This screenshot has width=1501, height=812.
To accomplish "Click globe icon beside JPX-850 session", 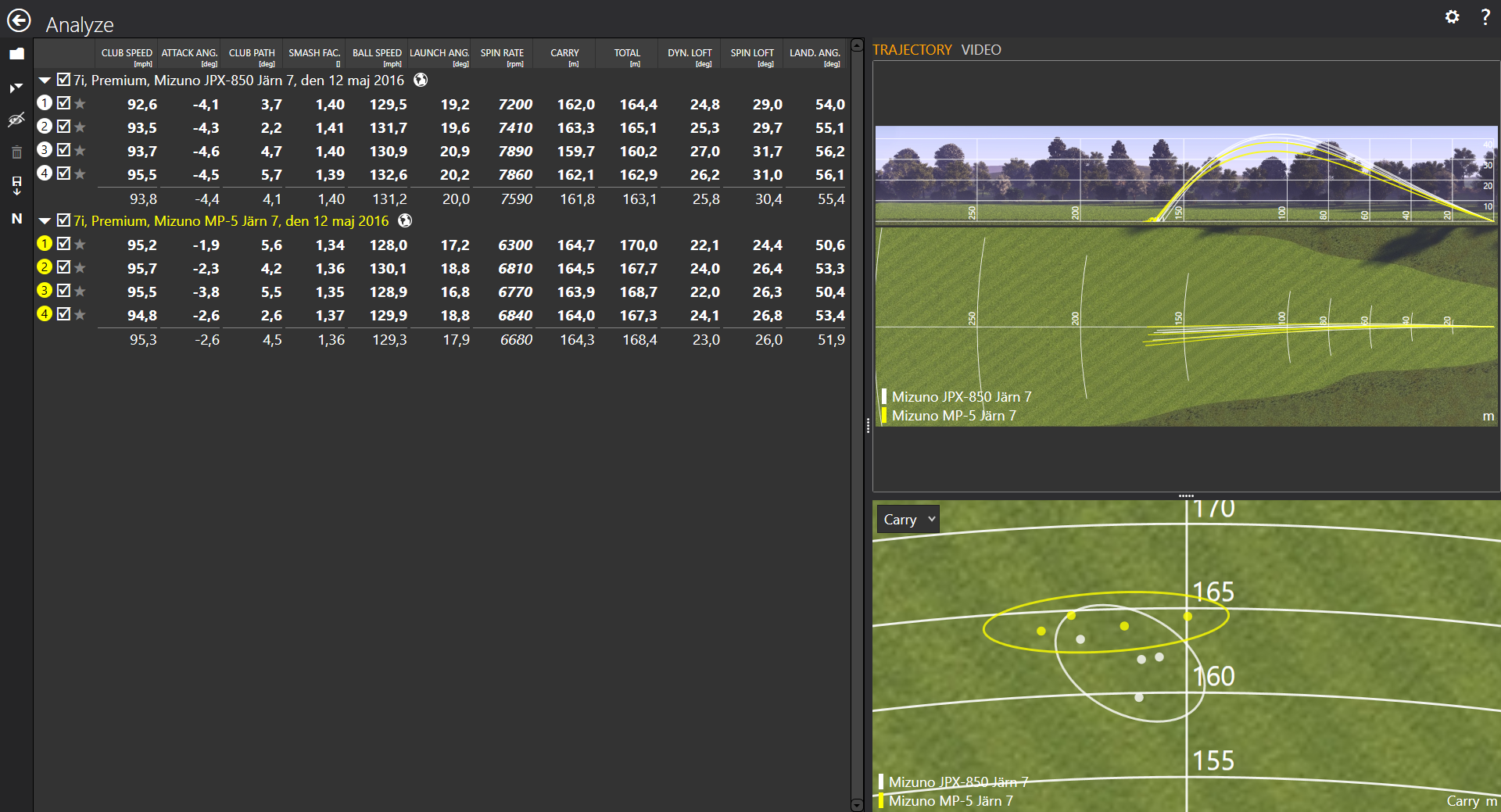I will pos(421,80).
